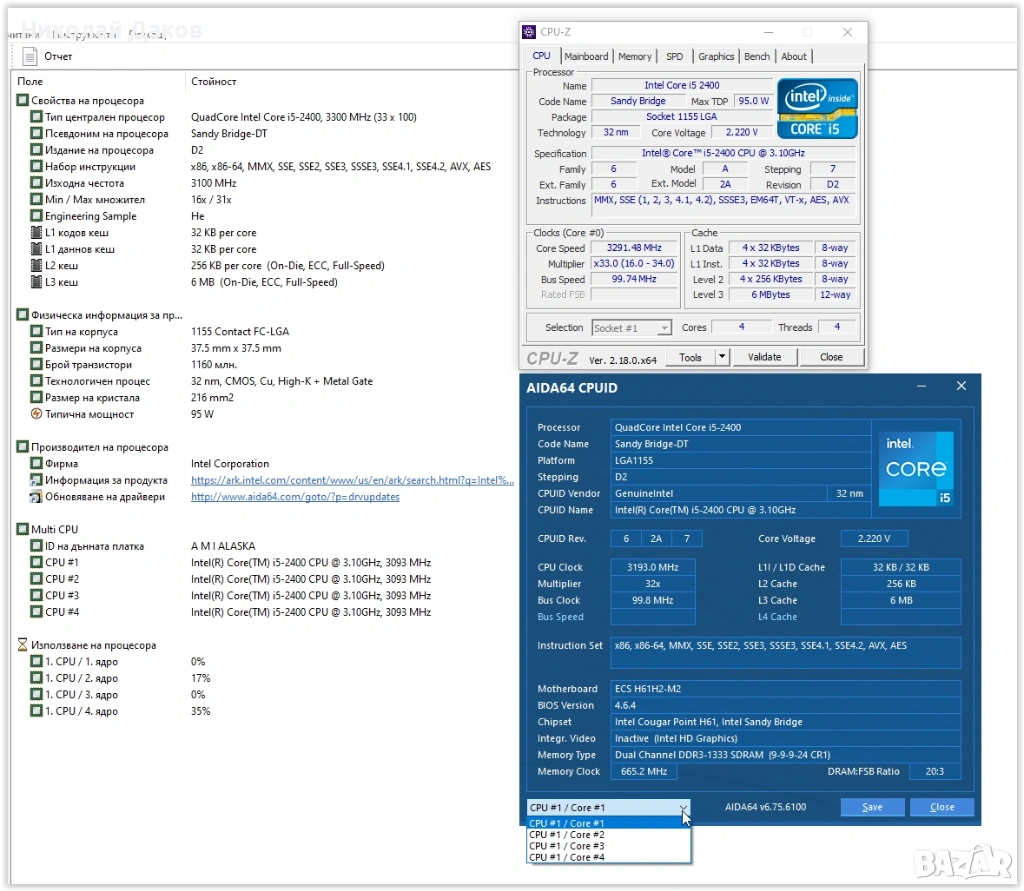Choose CPU #1 / Core #3 from the list
Viewport: 1024px width, 891px height.
coord(567,846)
